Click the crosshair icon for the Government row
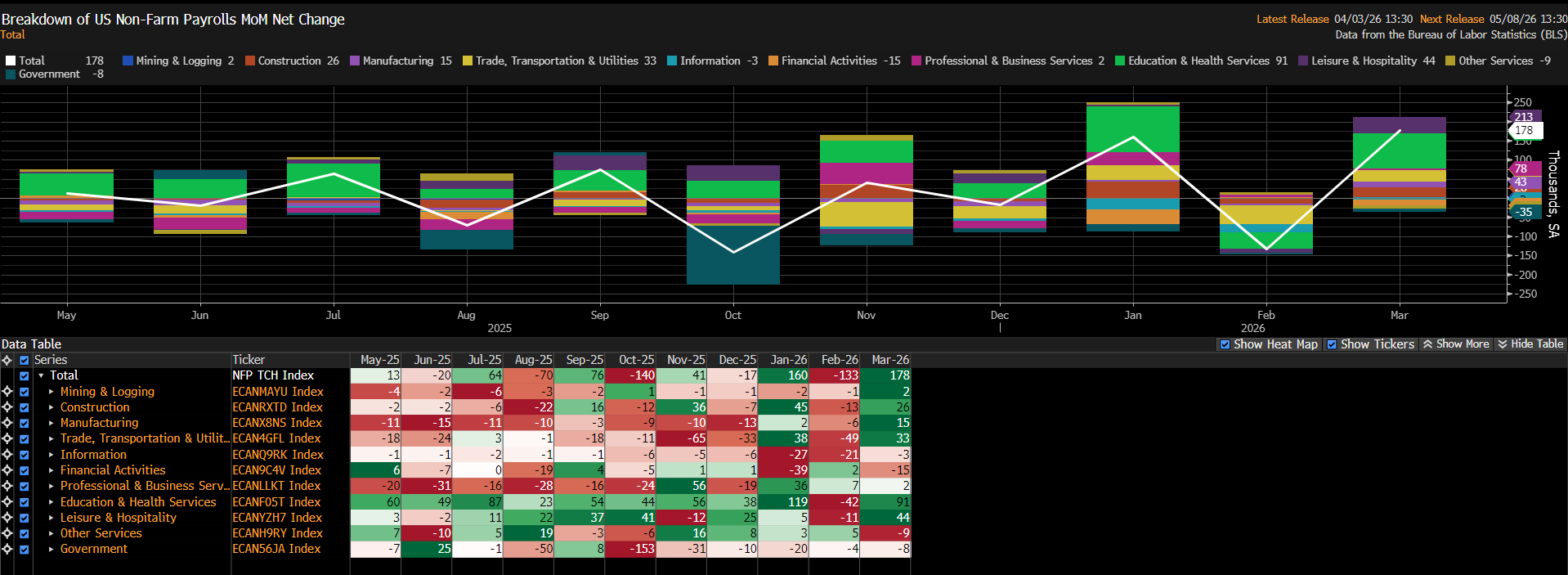The image size is (1568, 575). [7, 549]
